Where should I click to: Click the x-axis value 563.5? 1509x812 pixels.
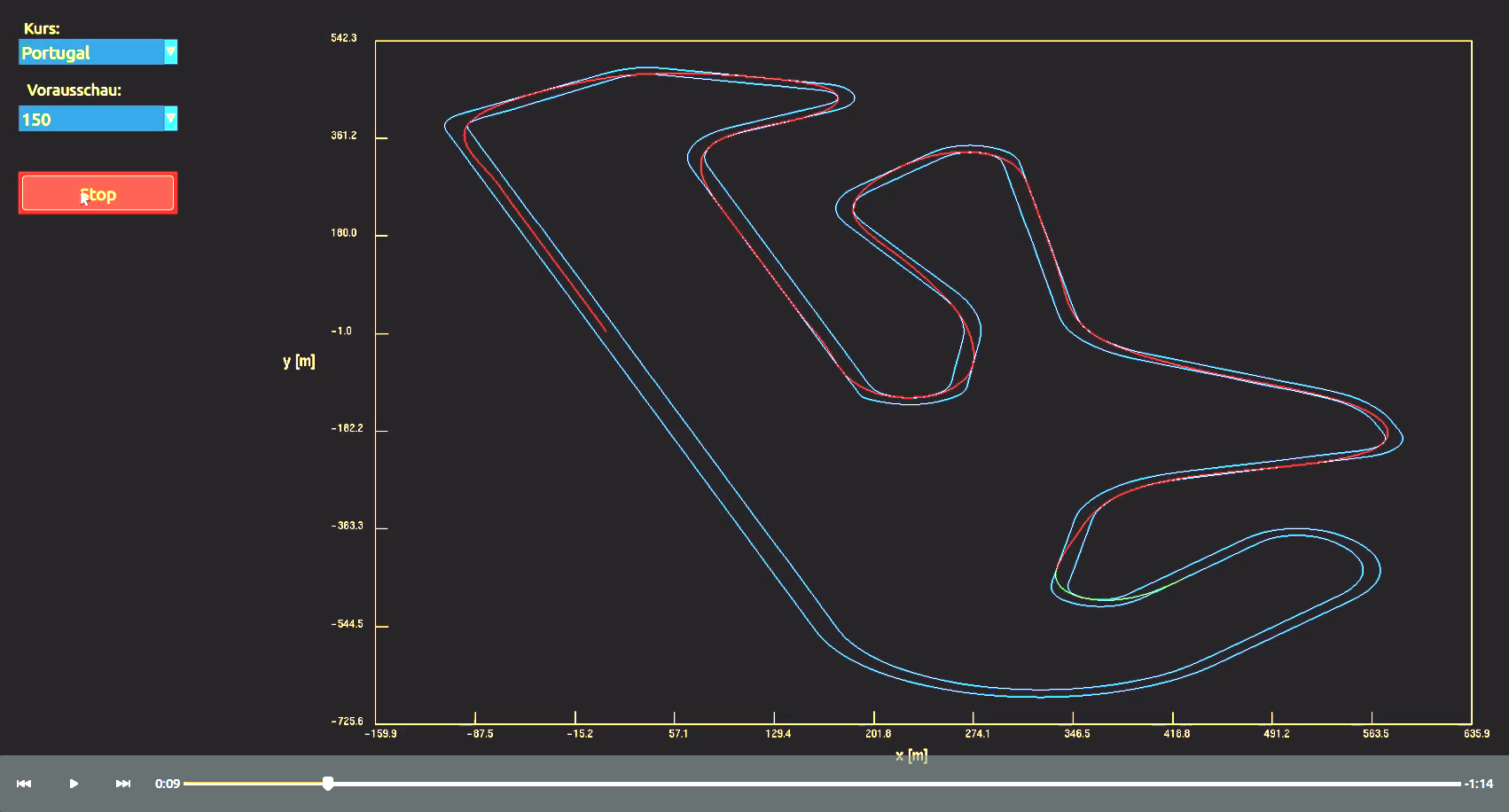[x=1376, y=734]
